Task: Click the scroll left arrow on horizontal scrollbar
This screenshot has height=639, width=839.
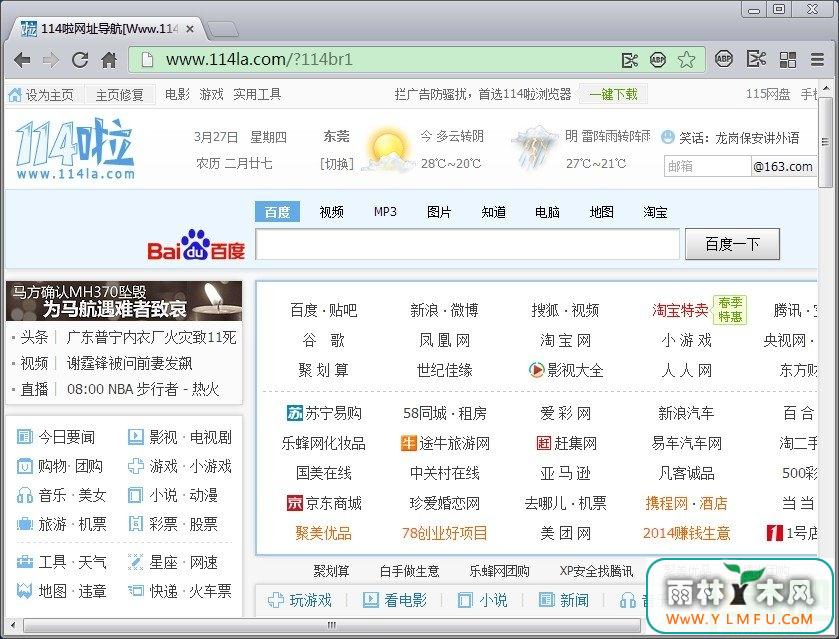Action: 13,625
